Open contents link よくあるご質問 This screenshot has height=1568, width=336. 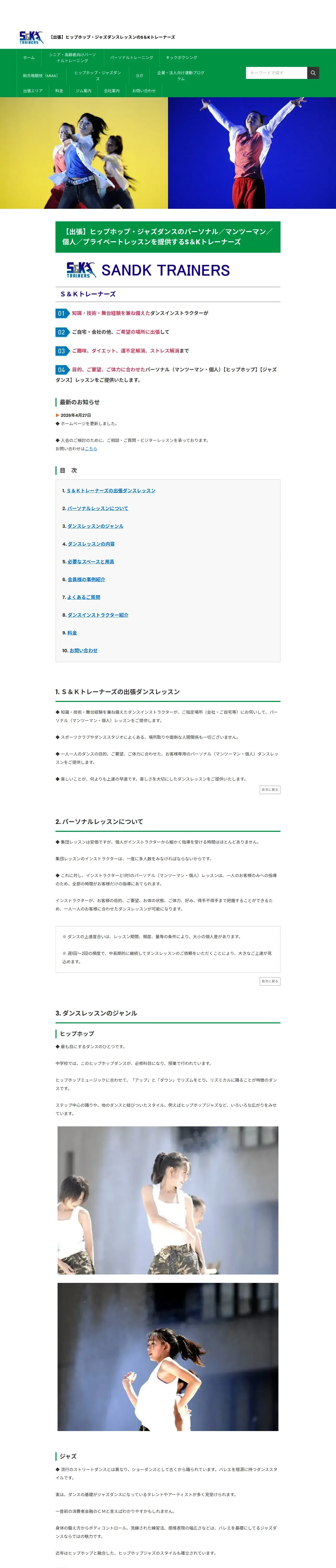click(83, 597)
